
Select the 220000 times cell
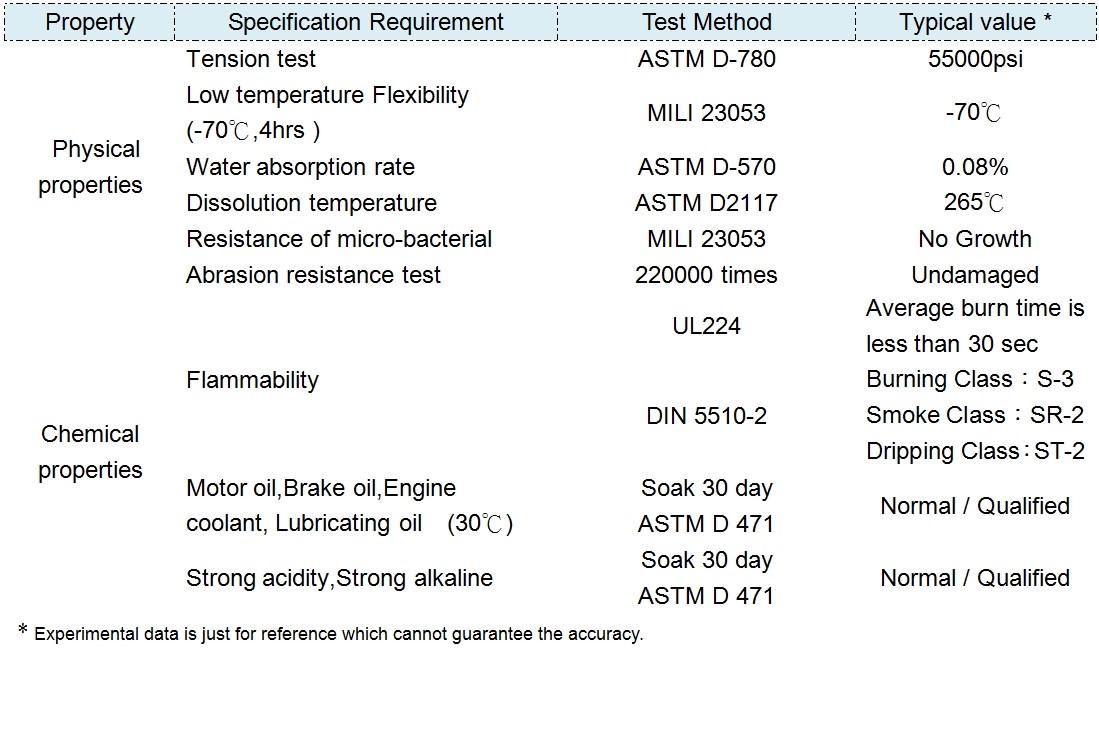[706, 275]
